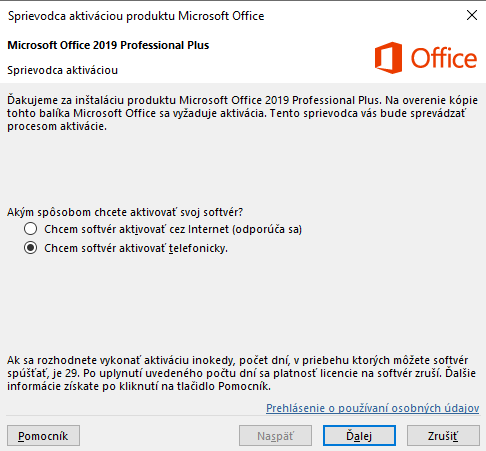Open the Prehlásenie o používaní osobných údajov link

pos(373,408)
